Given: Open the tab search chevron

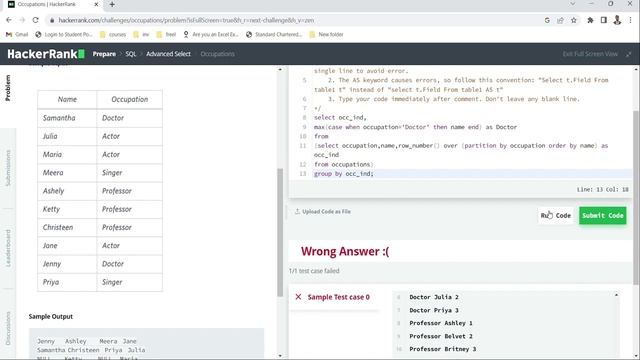Looking at the screenshot, I should 573,4.
